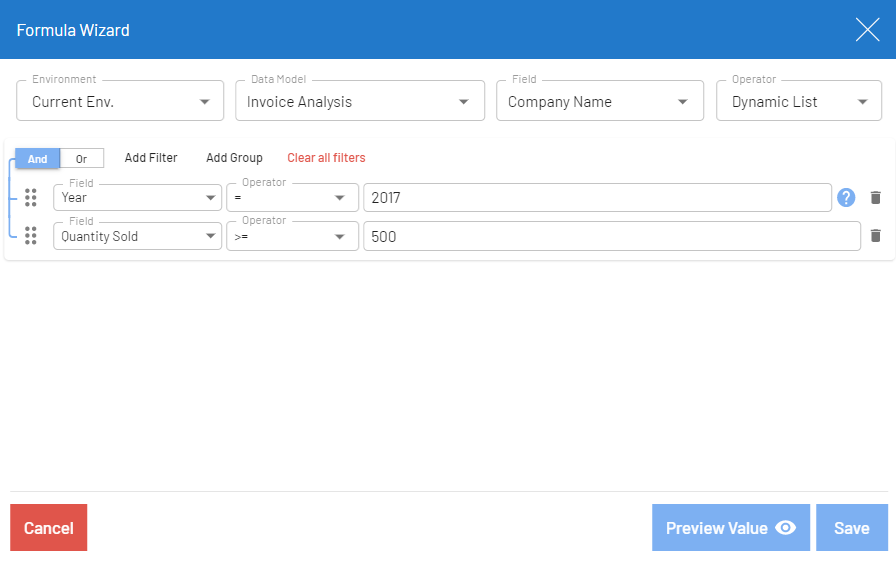Viewport: 896px width, 562px height.
Task: Open the Dynamic List operator dropdown
Action: coord(798,101)
